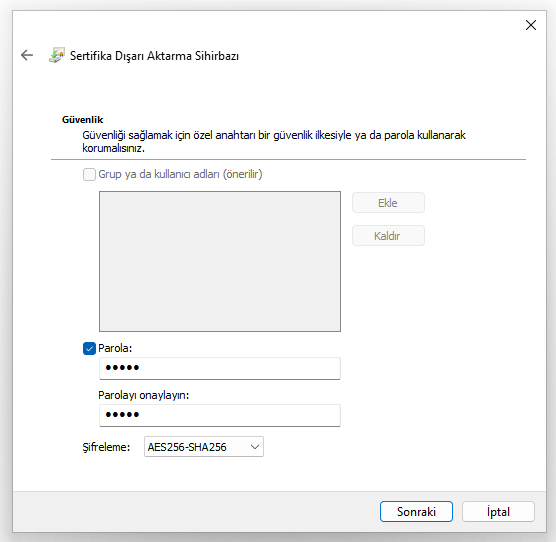556x542 pixels.
Task: Click the Sonraki button
Action: tap(416, 512)
